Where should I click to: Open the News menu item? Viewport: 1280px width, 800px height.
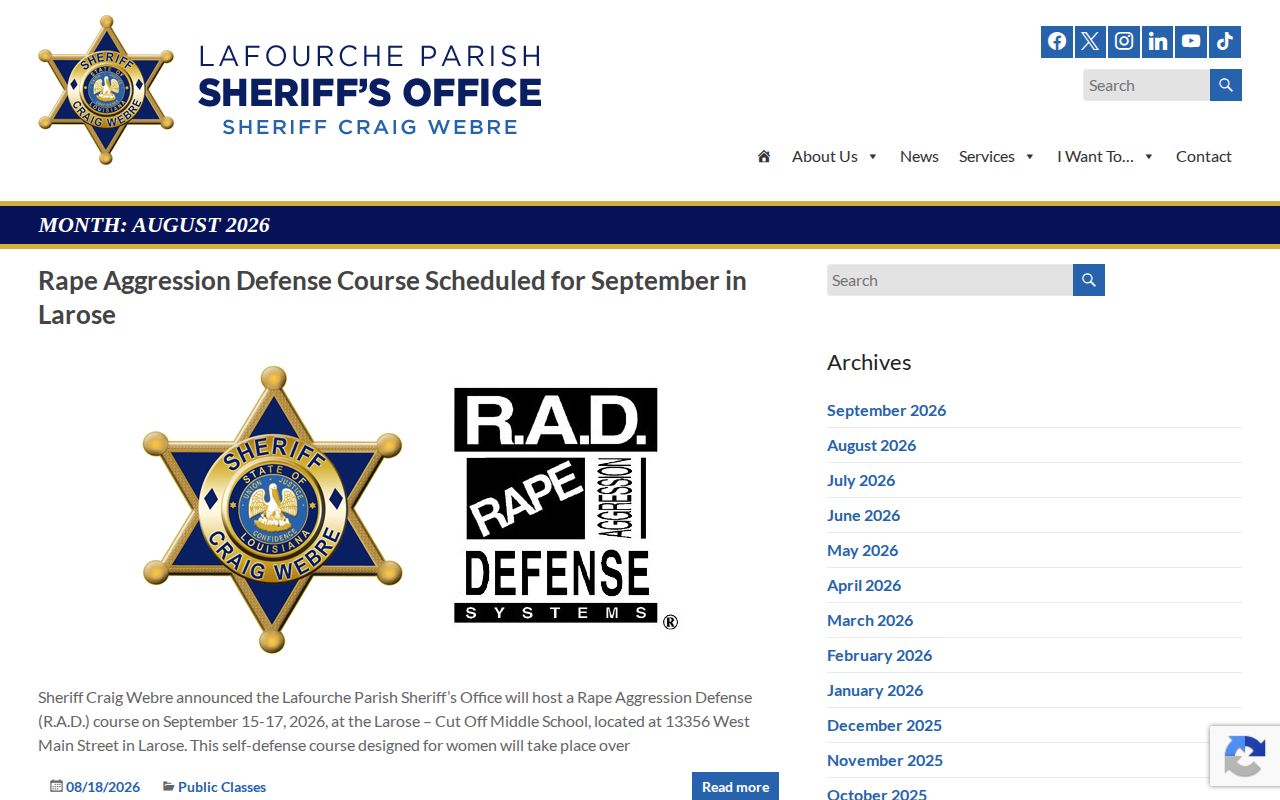[x=919, y=156]
